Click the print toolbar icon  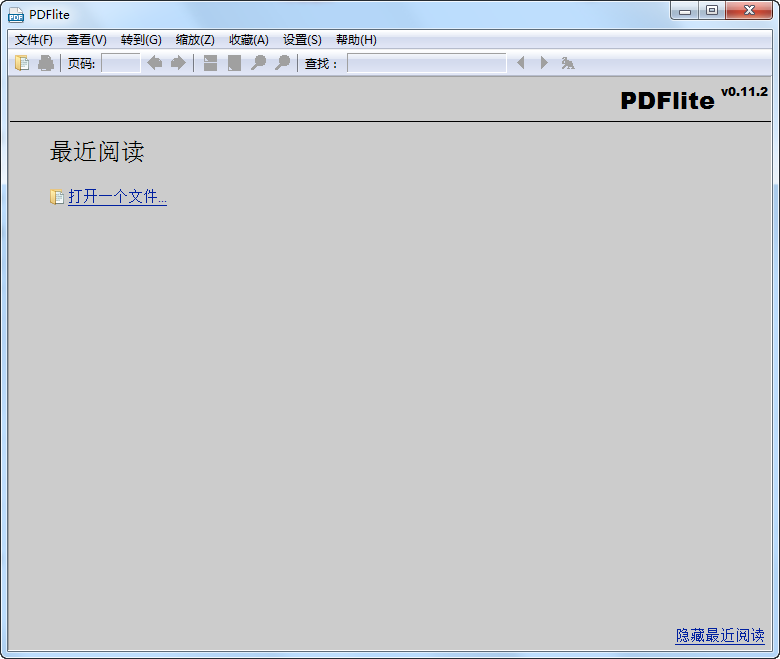point(46,63)
